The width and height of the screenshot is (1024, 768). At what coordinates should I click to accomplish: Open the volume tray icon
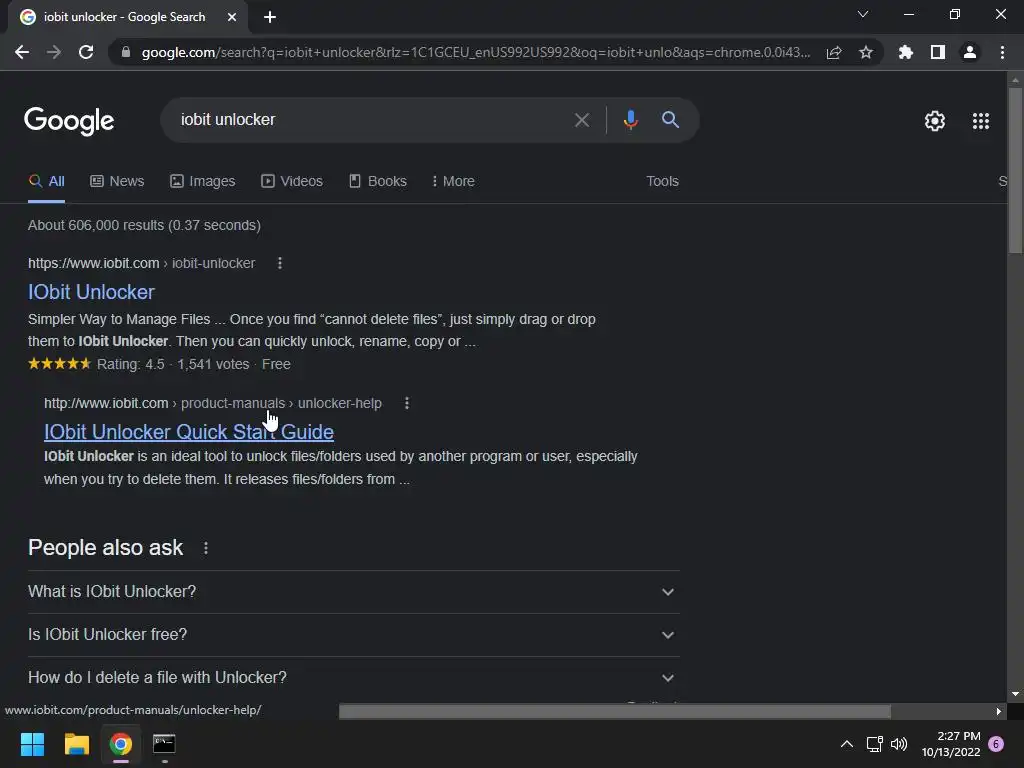899,744
